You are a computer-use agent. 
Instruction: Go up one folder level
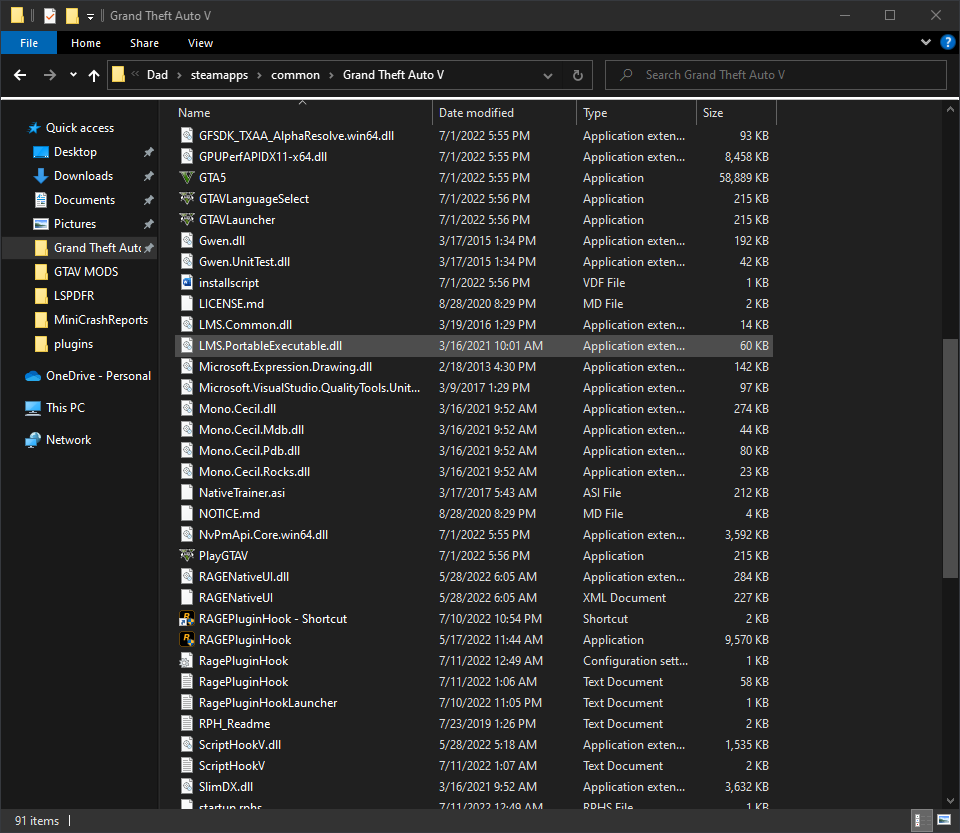pos(94,75)
